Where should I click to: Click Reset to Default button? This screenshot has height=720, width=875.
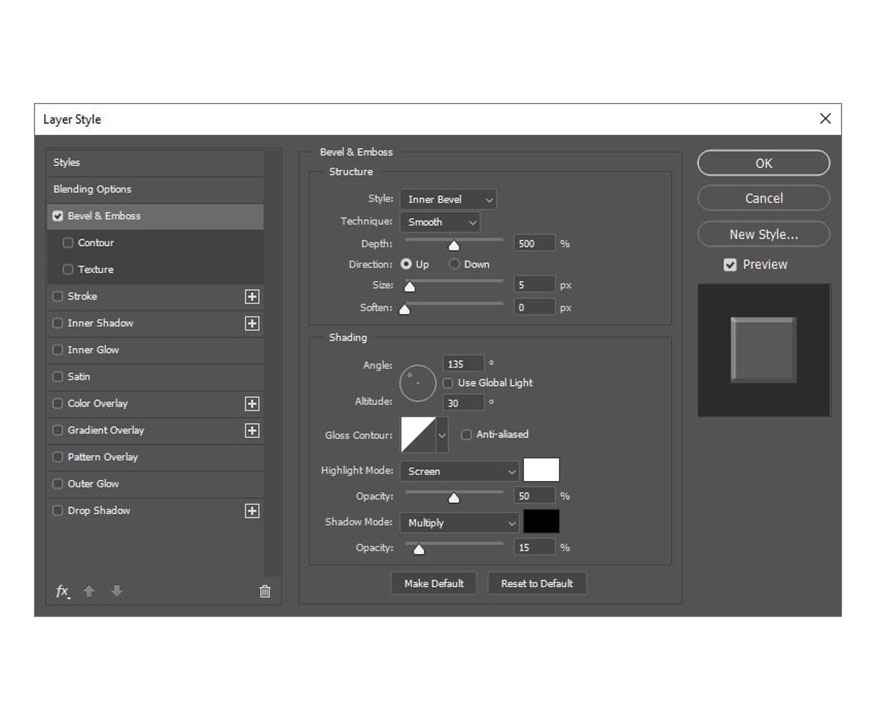pyautogui.click(x=537, y=583)
